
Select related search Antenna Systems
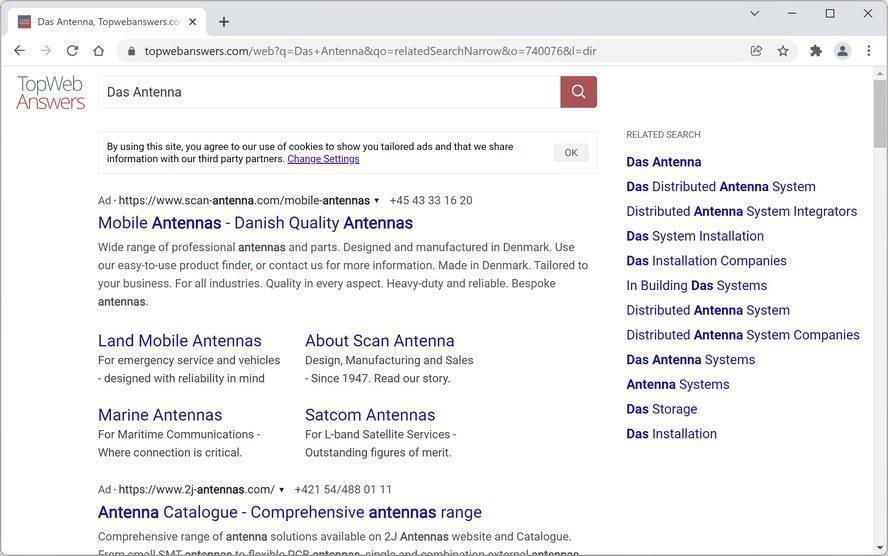pos(678,384)
